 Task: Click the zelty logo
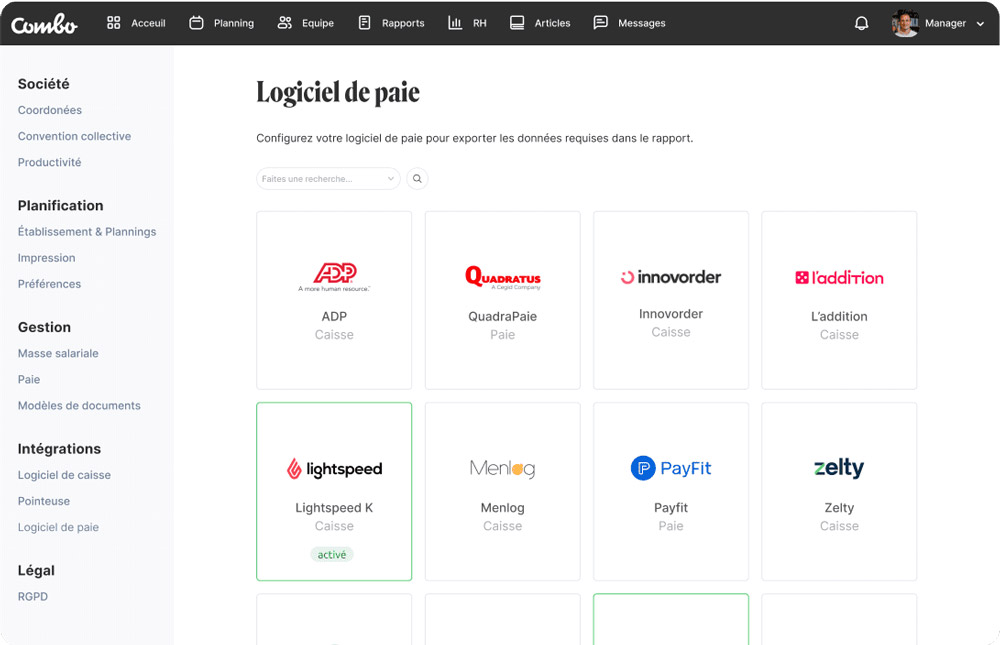[839, 468]
